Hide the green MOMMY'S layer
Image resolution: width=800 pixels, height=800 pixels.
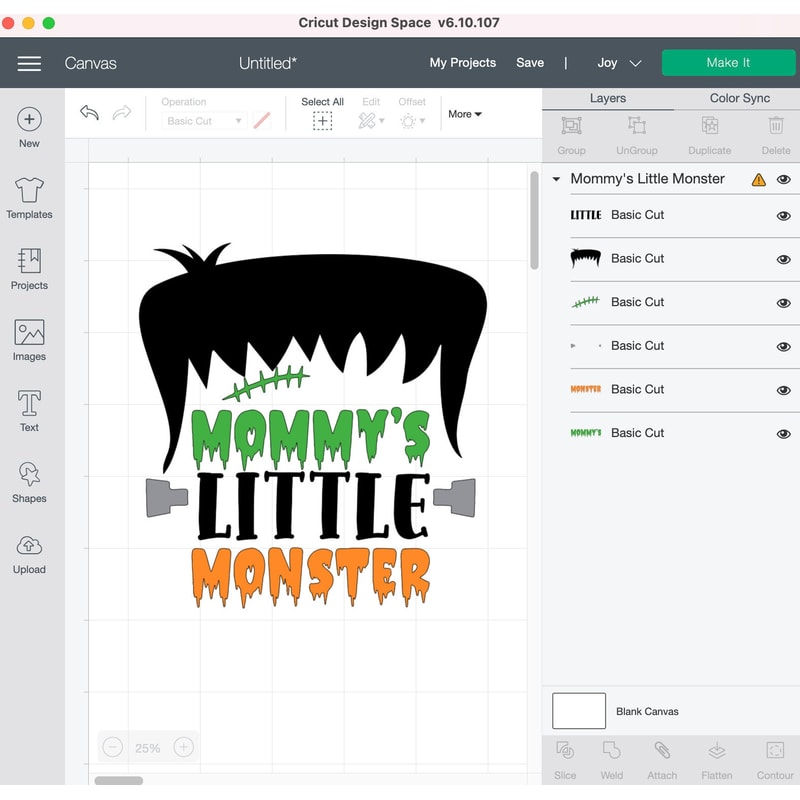(784, 433)
